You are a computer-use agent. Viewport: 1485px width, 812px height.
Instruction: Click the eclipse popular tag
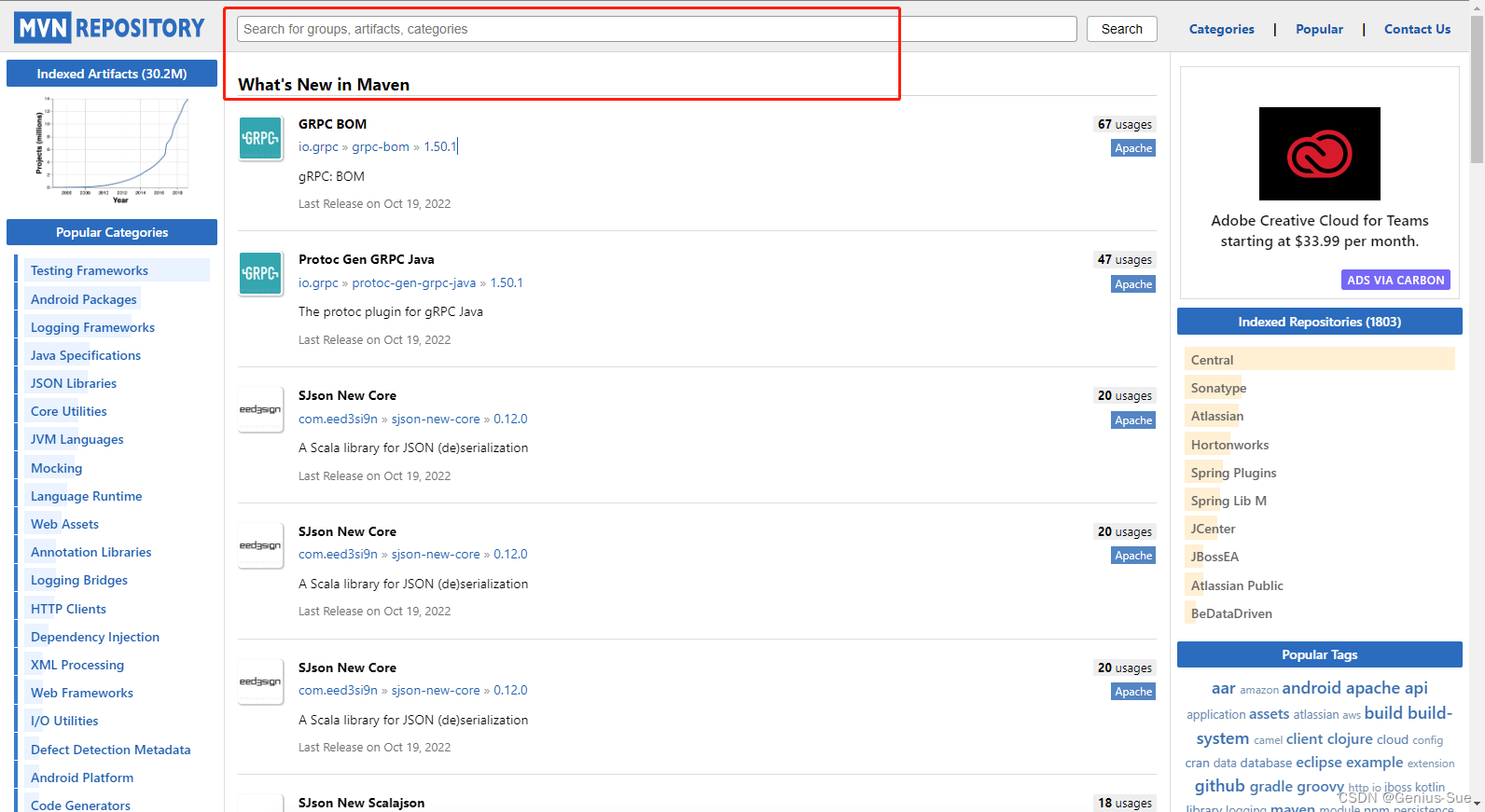point(1319,763)
